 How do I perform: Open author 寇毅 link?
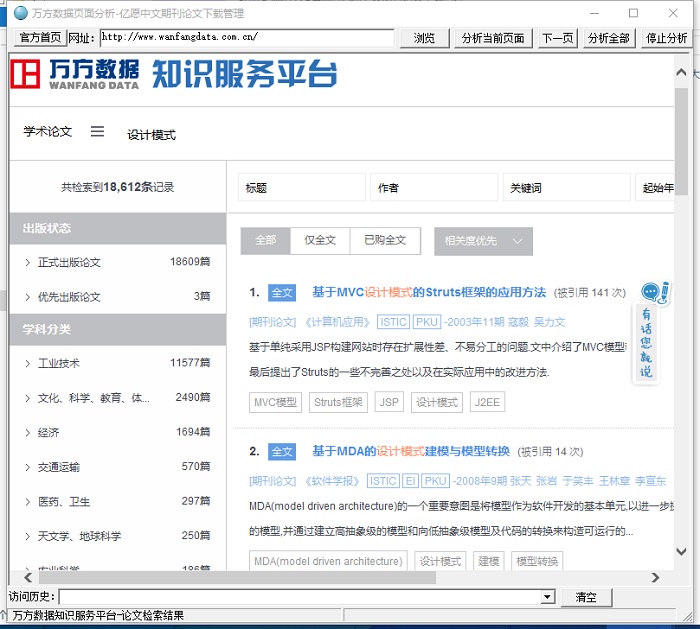point(518,322)
